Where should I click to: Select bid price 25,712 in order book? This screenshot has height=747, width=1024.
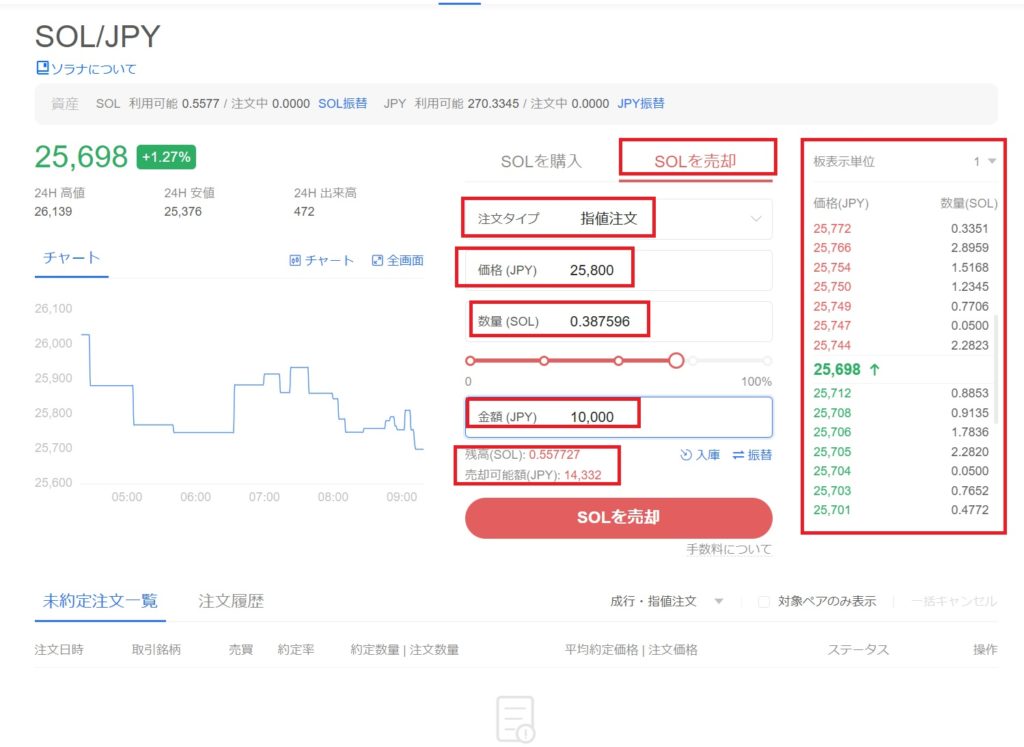(x=832, y=393)
